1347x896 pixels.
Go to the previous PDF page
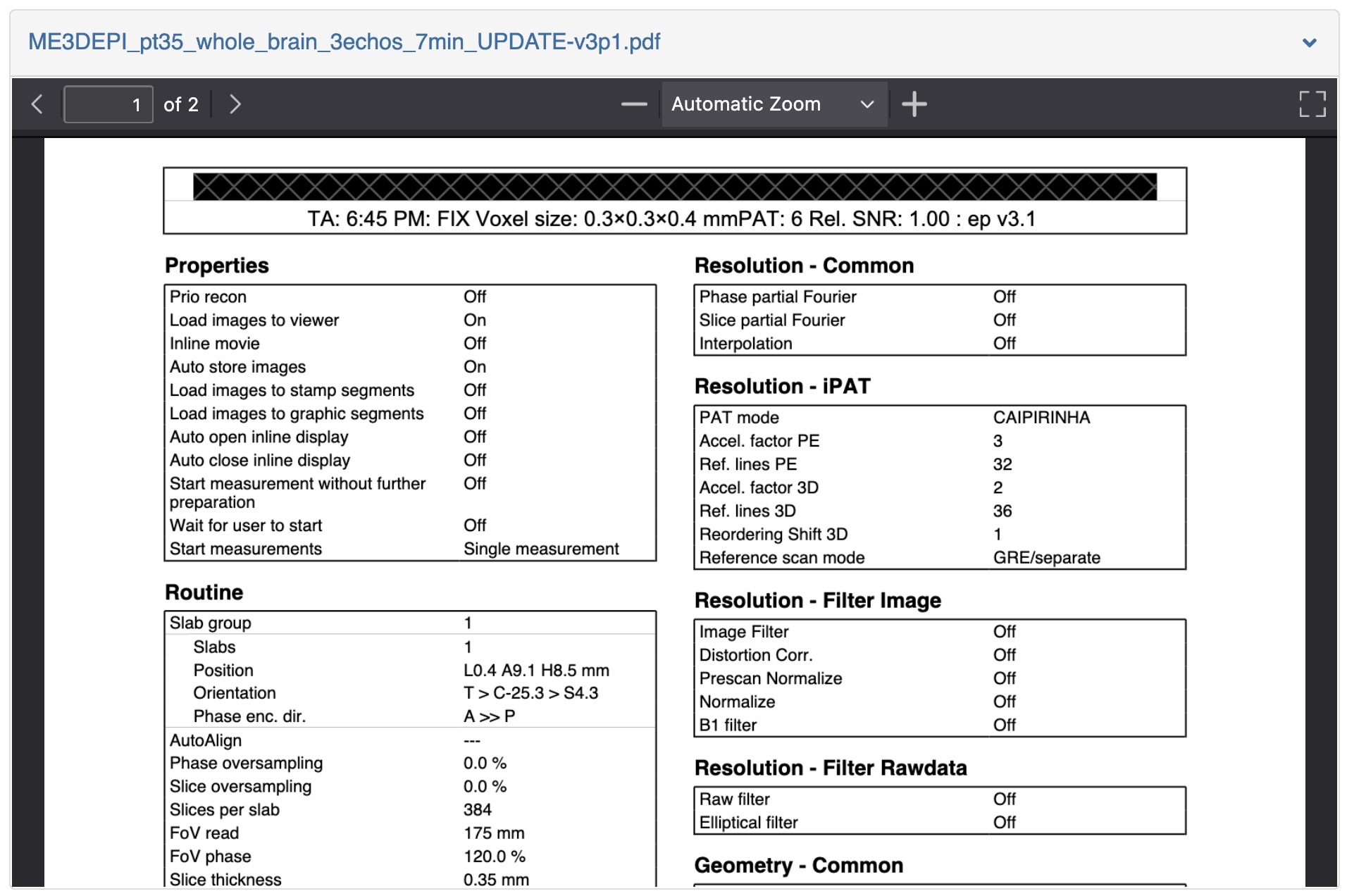[x=38, y=104]
